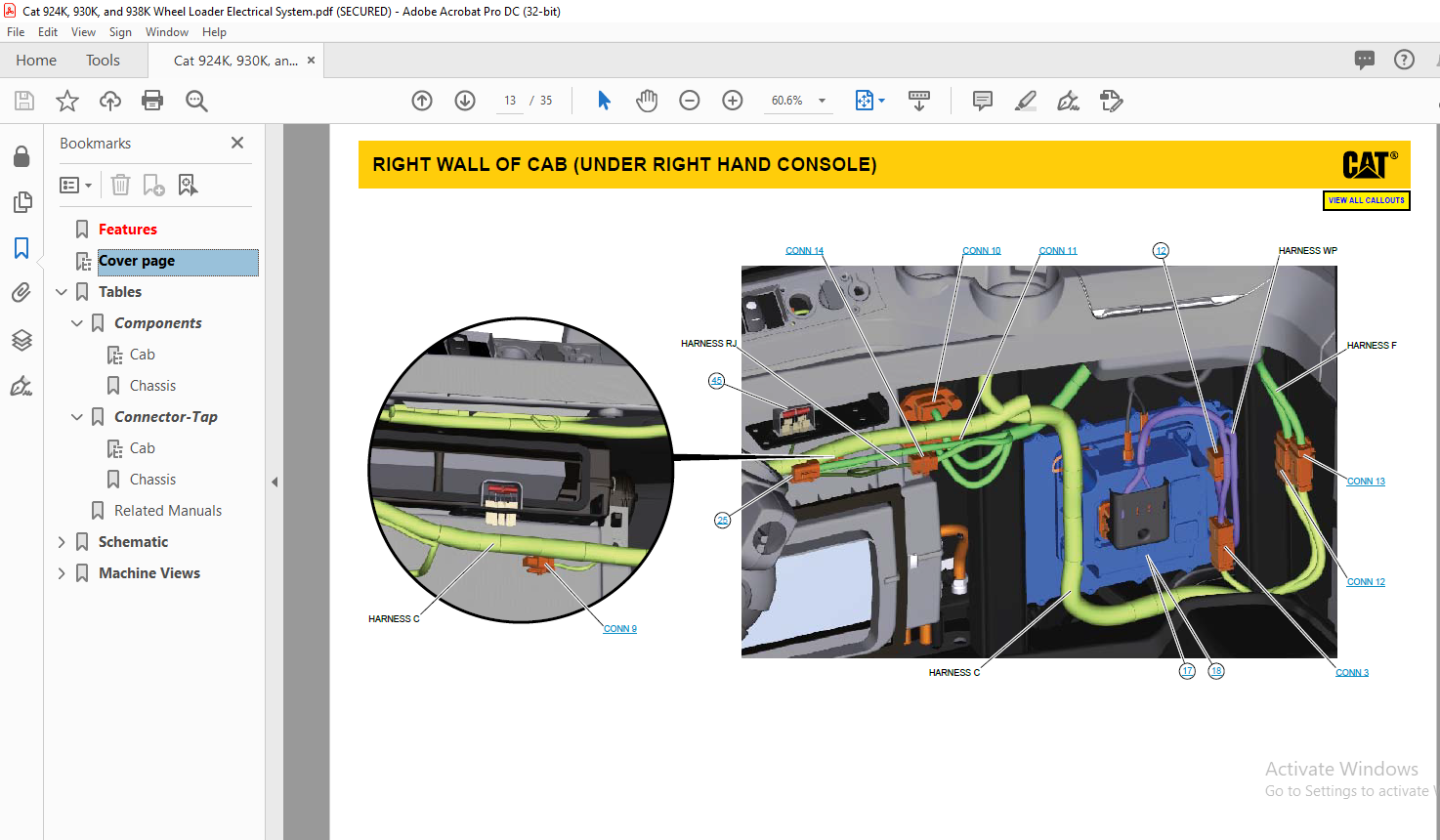Collapse the Tables bookmark
The image size is (1440, 840).
pyautogui.click(x=62, y=292)
